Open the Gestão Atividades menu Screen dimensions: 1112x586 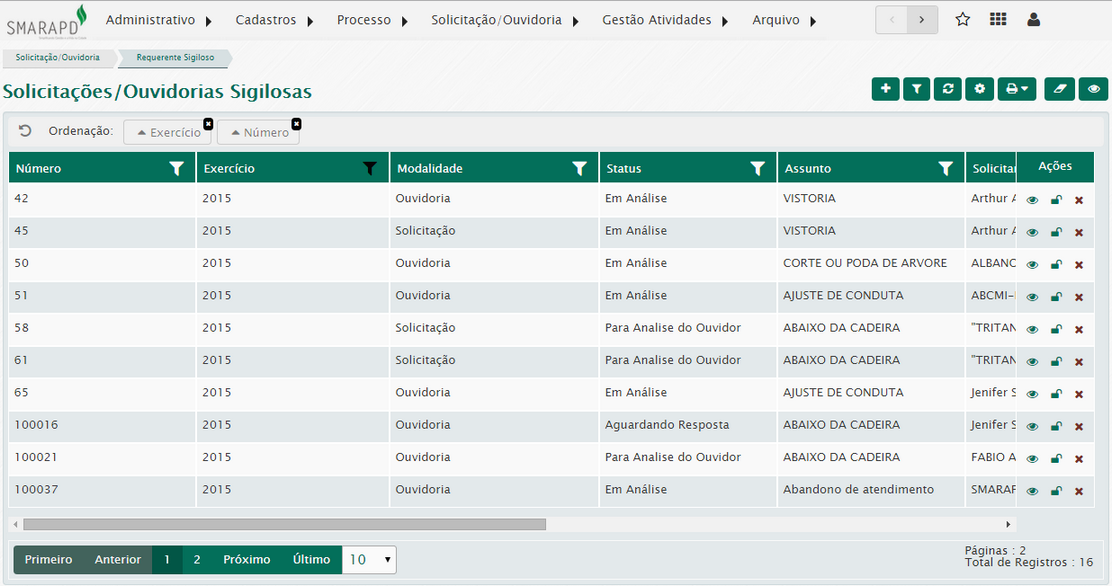coord(665,20)
